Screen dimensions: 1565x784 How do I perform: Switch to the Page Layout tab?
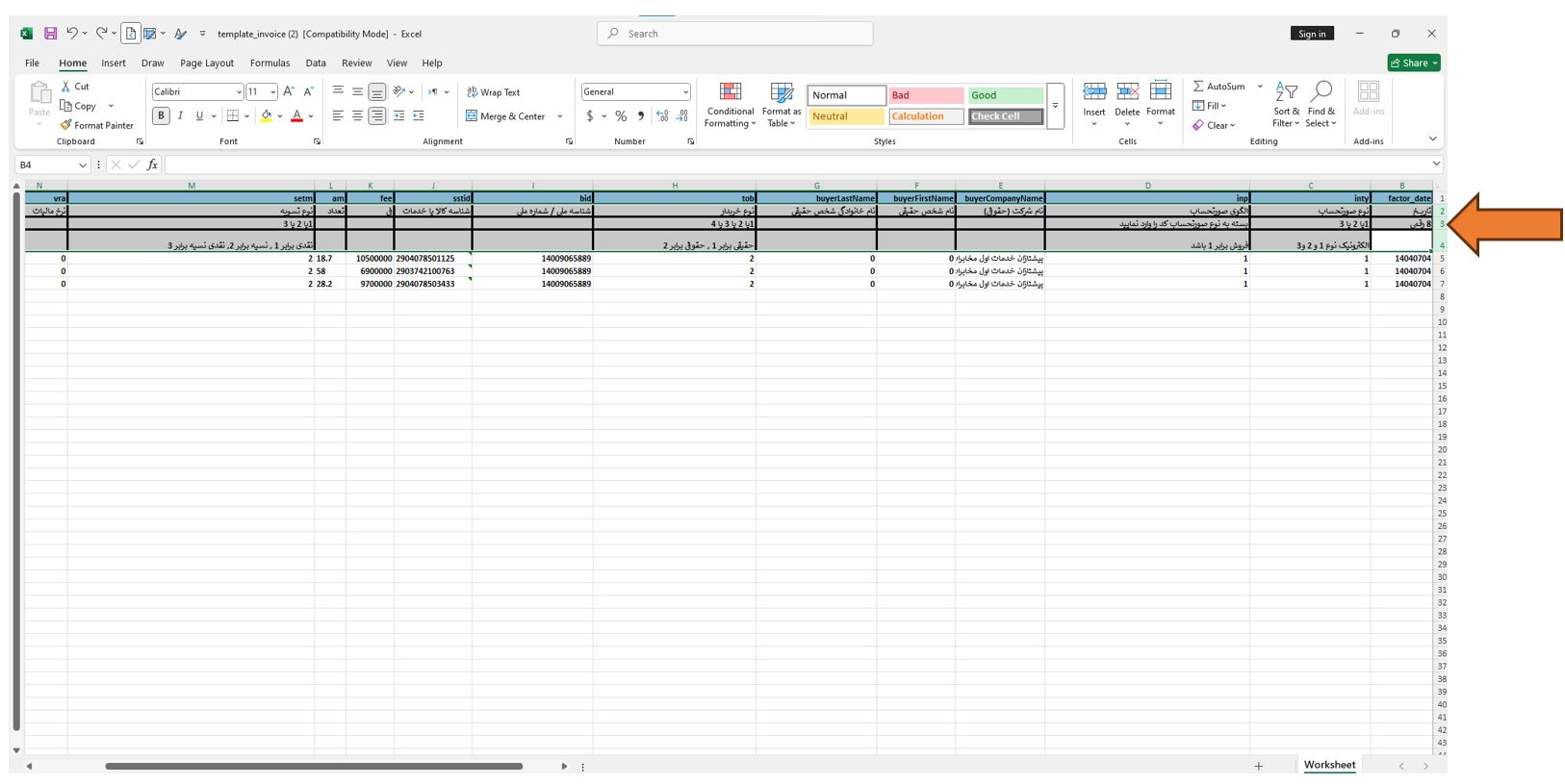pos(207,63)
